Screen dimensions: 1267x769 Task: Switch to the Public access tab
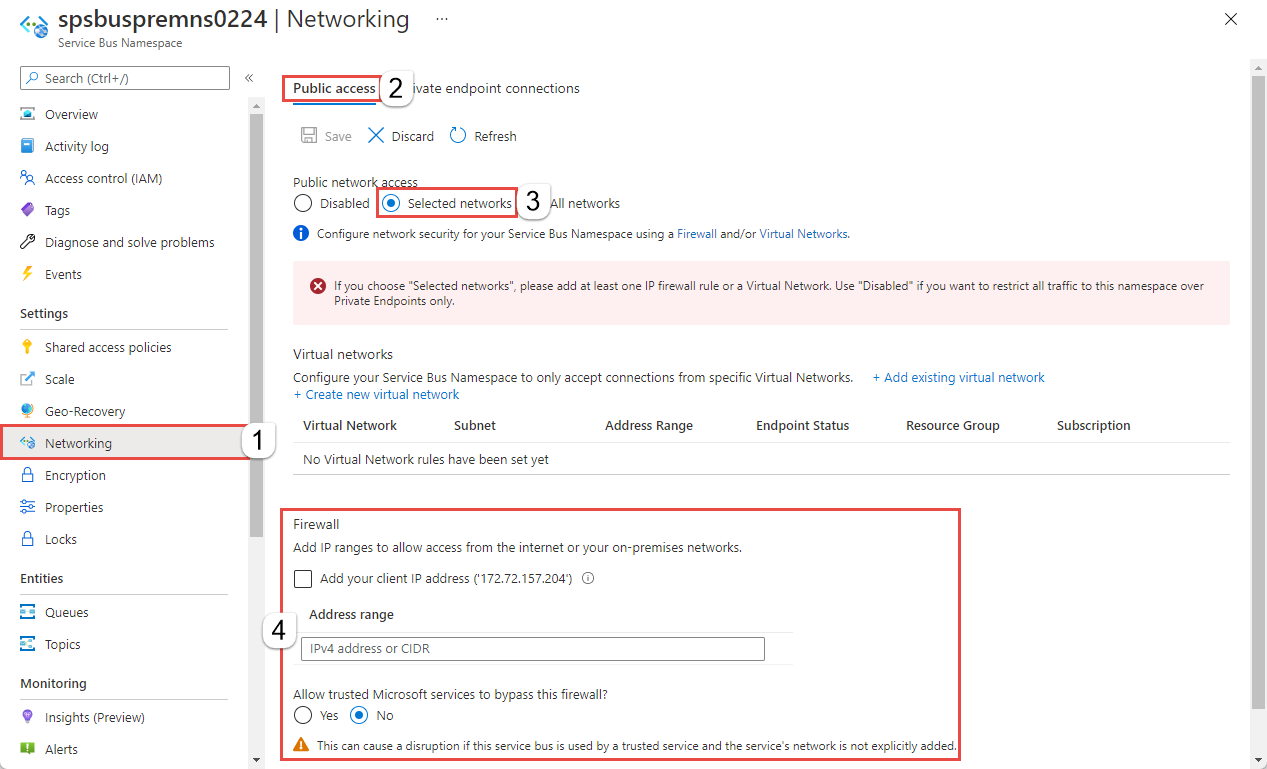click(x=334, y=88)
